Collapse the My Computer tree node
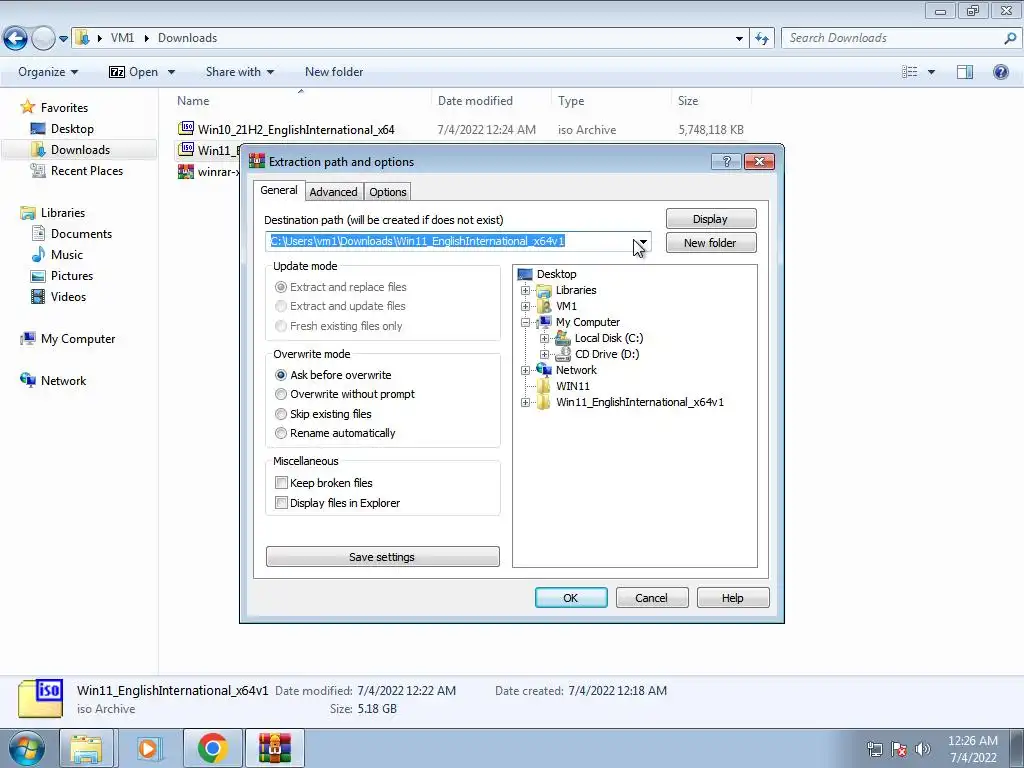Image resolution: width=1024 pixels, height=768 pixels. [525, 322]
